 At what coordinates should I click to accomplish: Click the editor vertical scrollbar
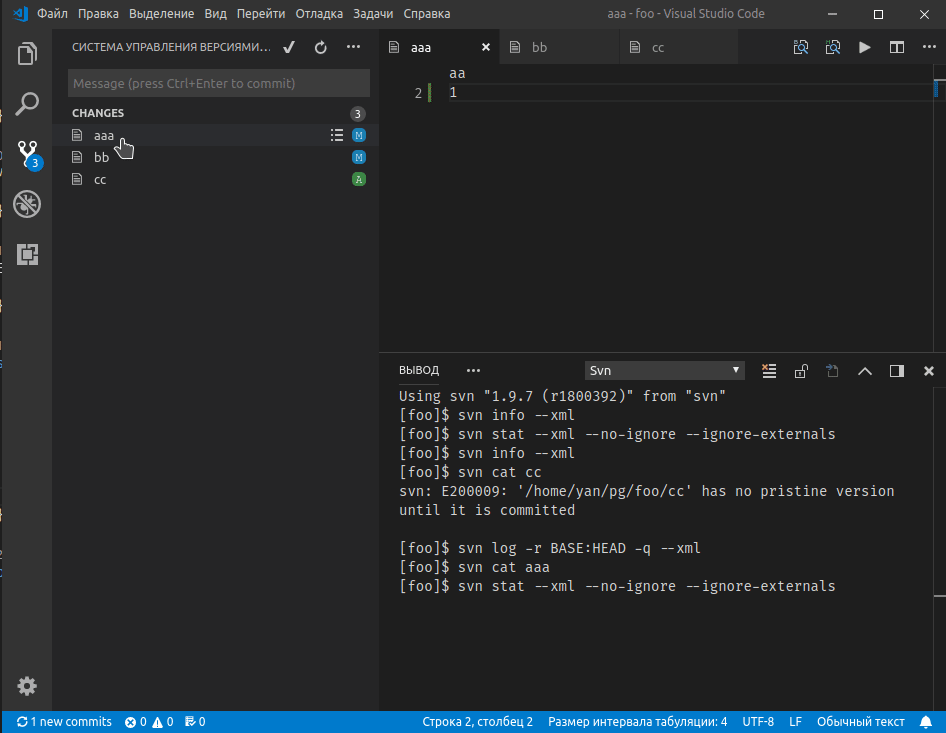click(939, 208)
